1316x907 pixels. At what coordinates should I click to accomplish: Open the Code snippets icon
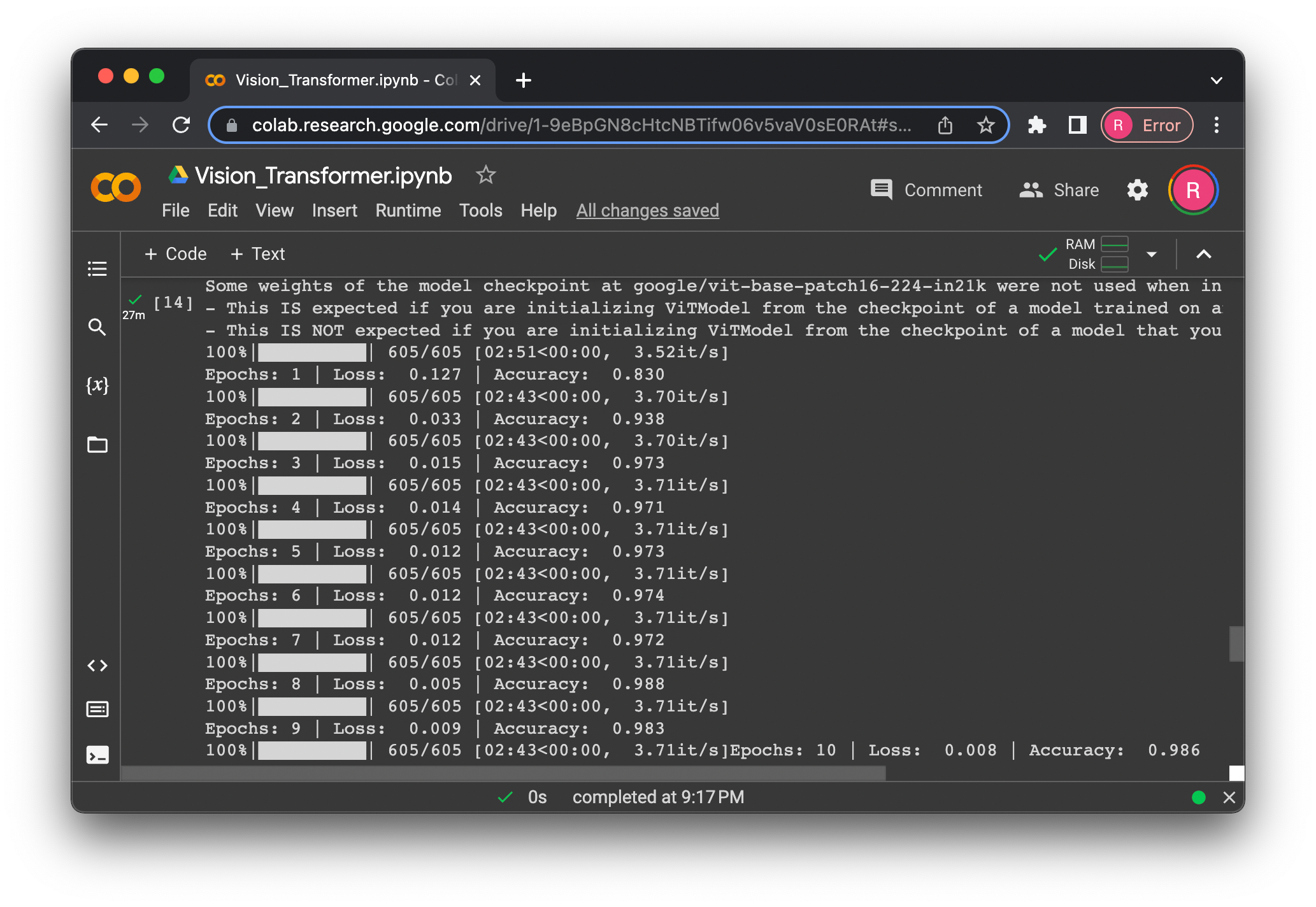click(x=97, y=666)
